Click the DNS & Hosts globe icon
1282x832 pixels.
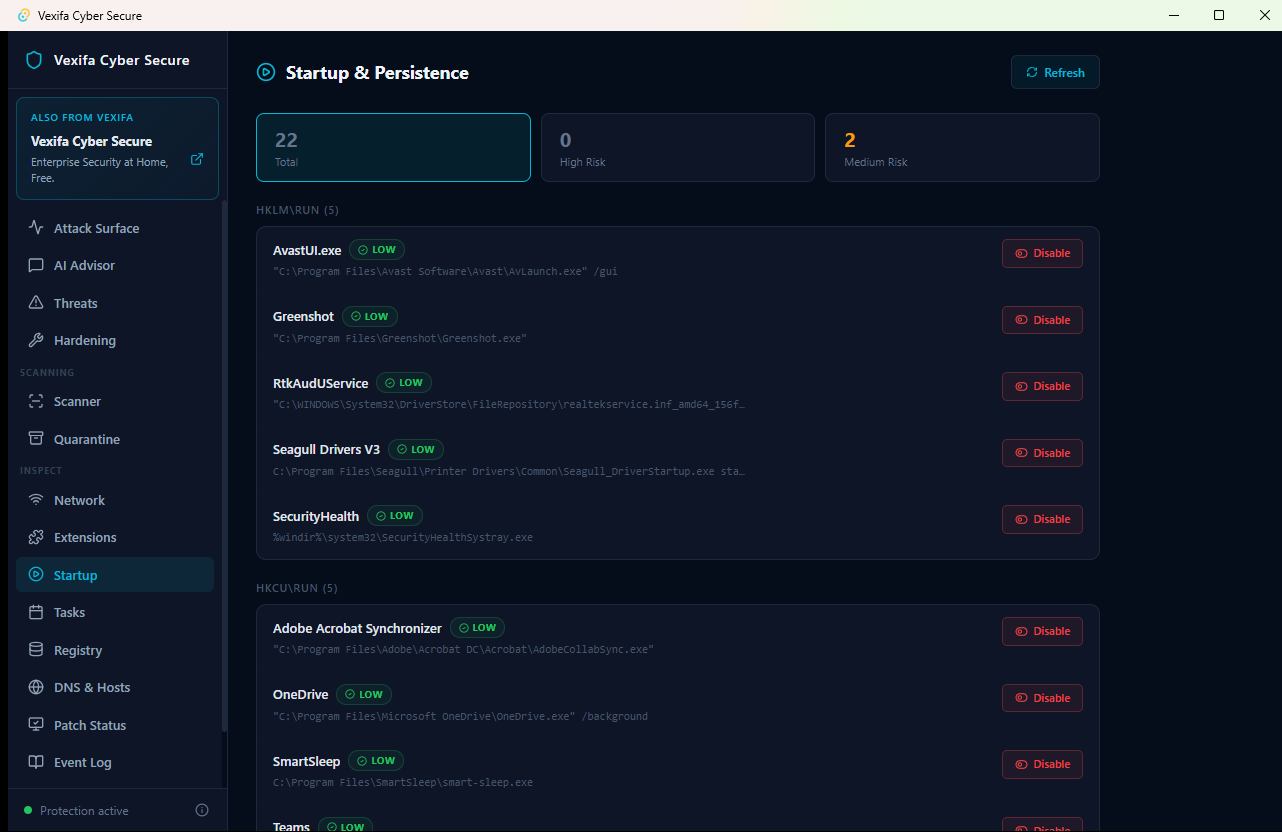click(x=36, y=687)
